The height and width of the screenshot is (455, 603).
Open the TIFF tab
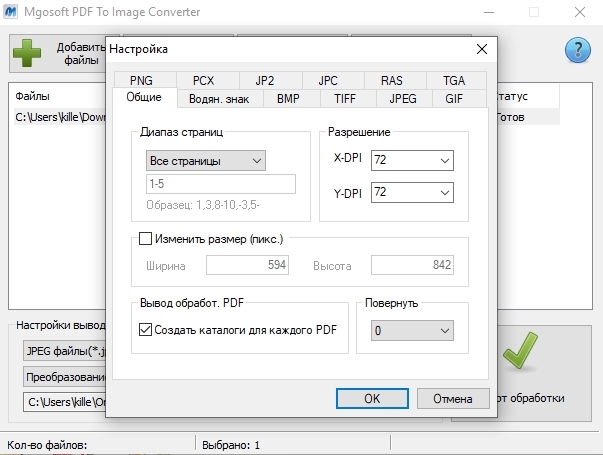(348, 99)
